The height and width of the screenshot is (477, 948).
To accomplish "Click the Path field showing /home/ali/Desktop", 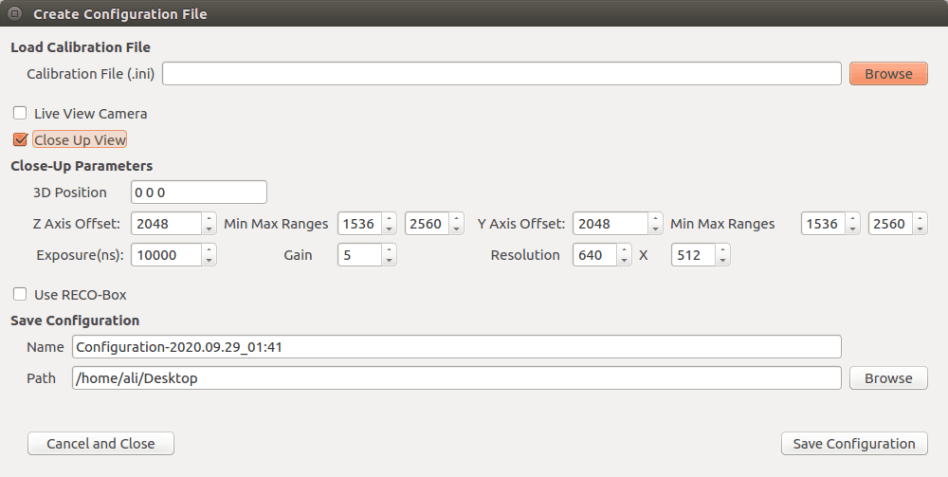I will tap(456, 379).
